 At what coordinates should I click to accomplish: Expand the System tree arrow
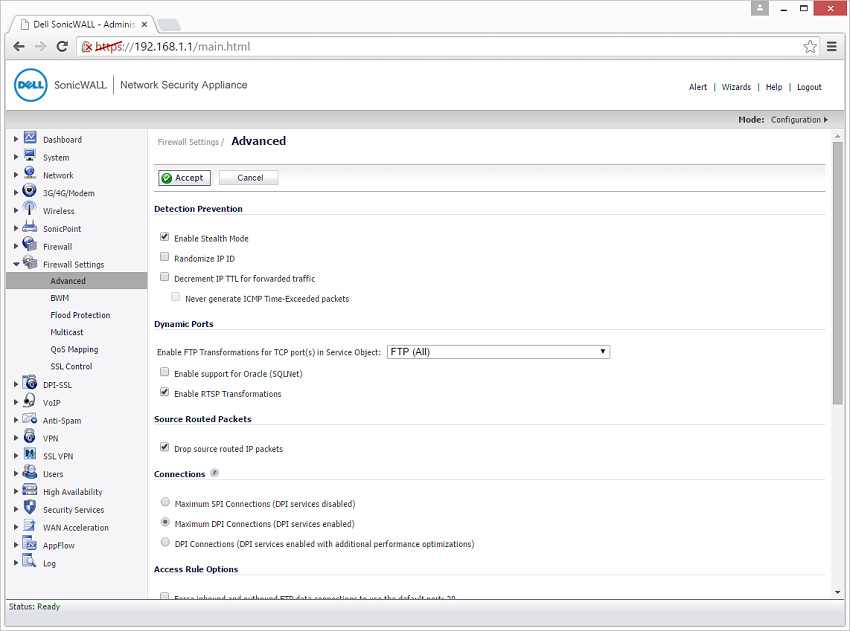pos(16,157)
